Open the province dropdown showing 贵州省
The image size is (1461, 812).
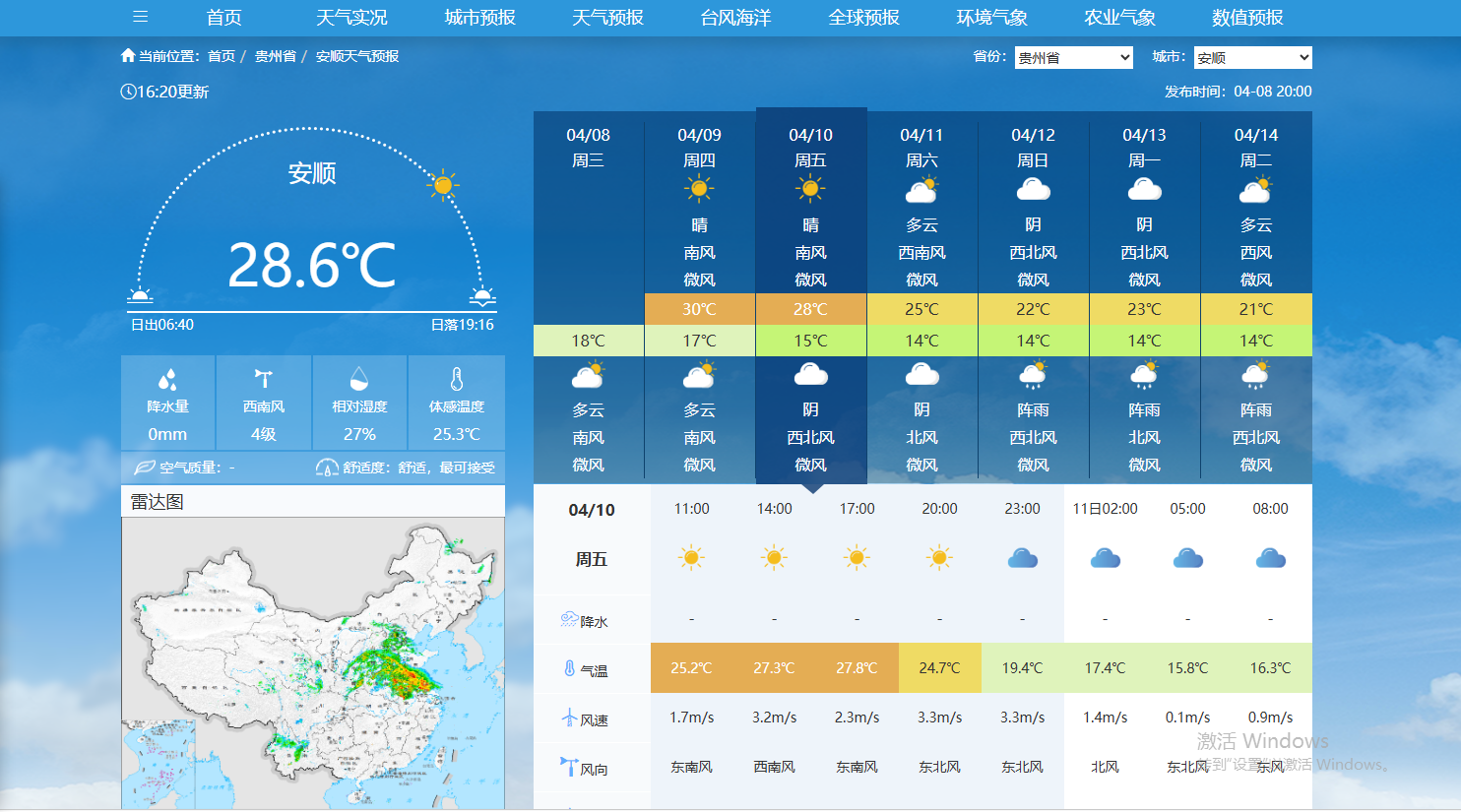coord(1073,58)
